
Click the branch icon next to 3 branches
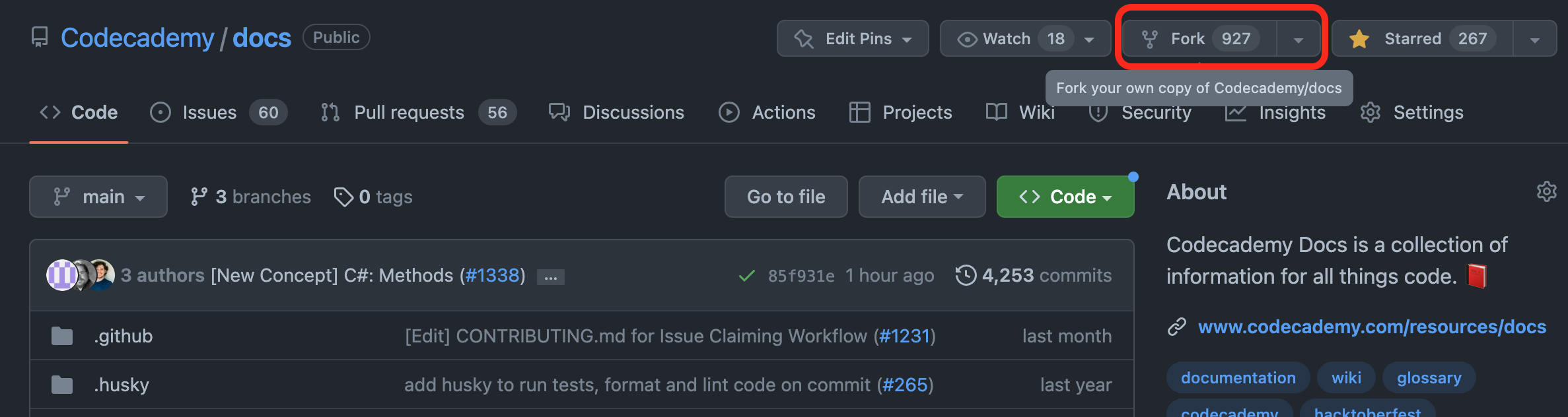[199, 196]
